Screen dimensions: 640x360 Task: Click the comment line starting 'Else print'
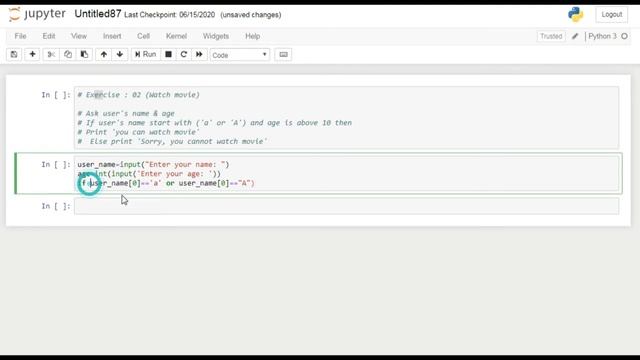[172, 142]
